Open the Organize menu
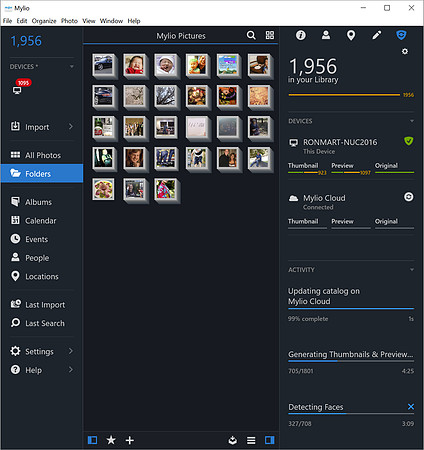Viewport: 424px width, 450px height. click(44, 21)
